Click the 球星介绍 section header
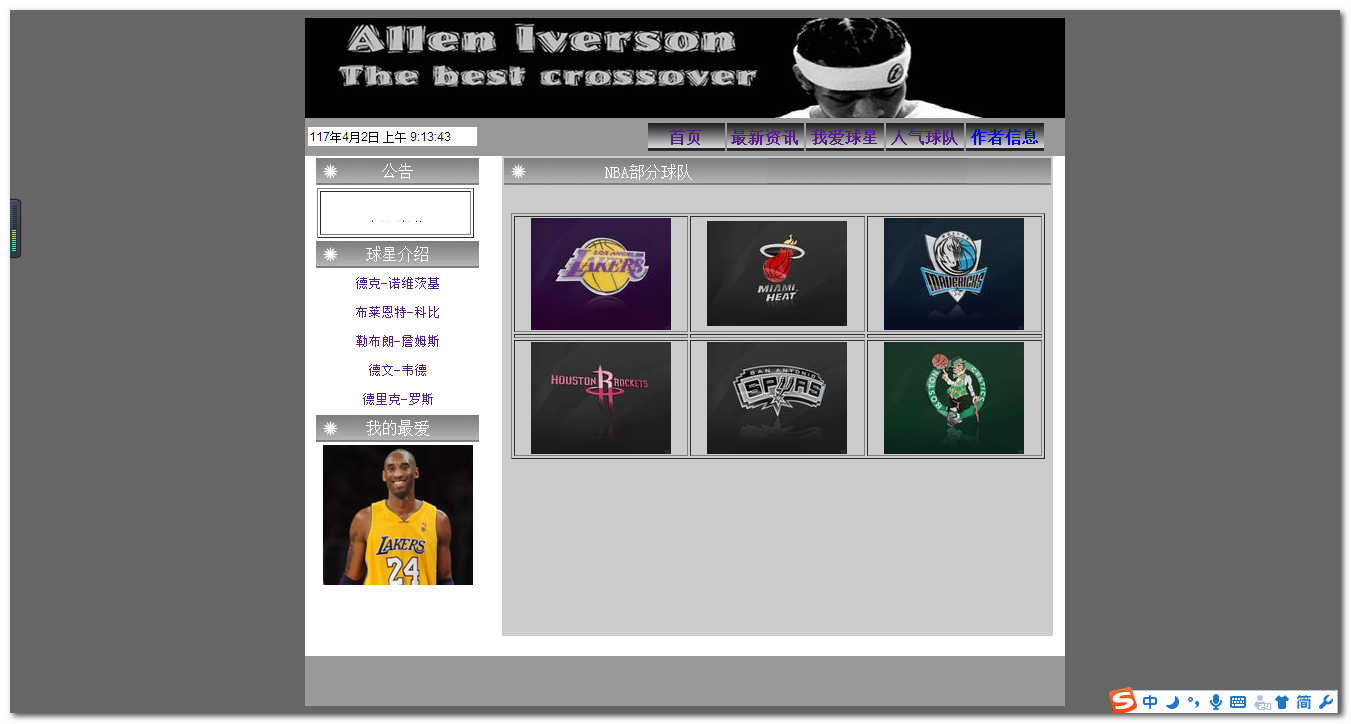Viewport: 1351px width, 724px height. (397, 254)
